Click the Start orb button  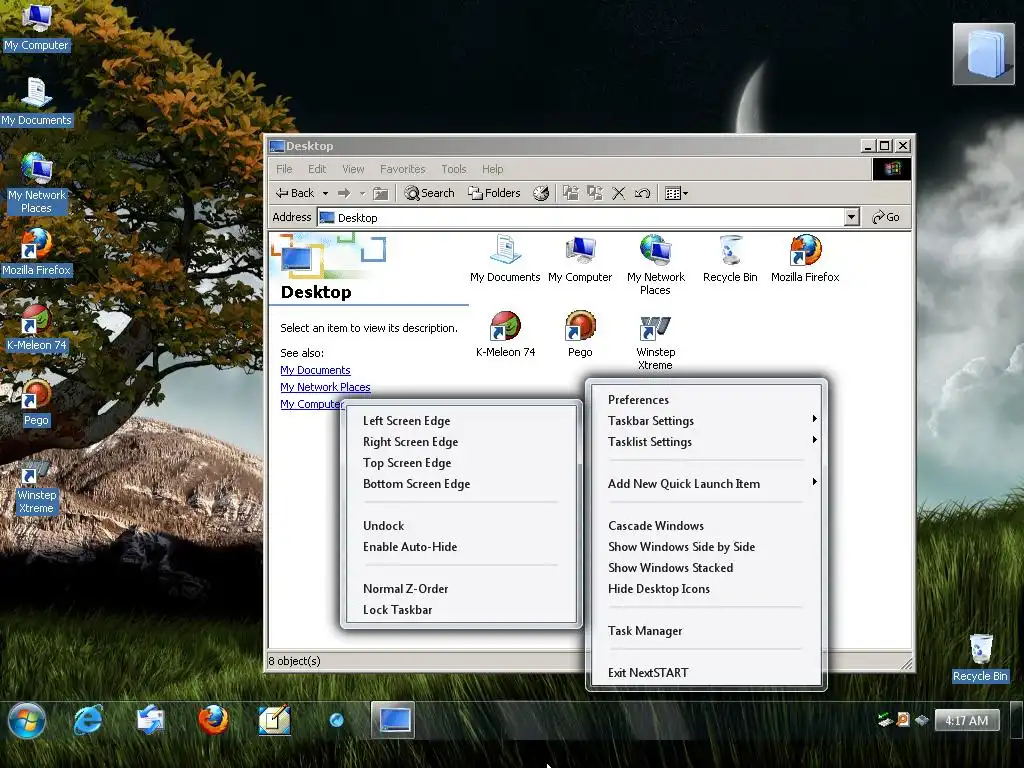27,720
